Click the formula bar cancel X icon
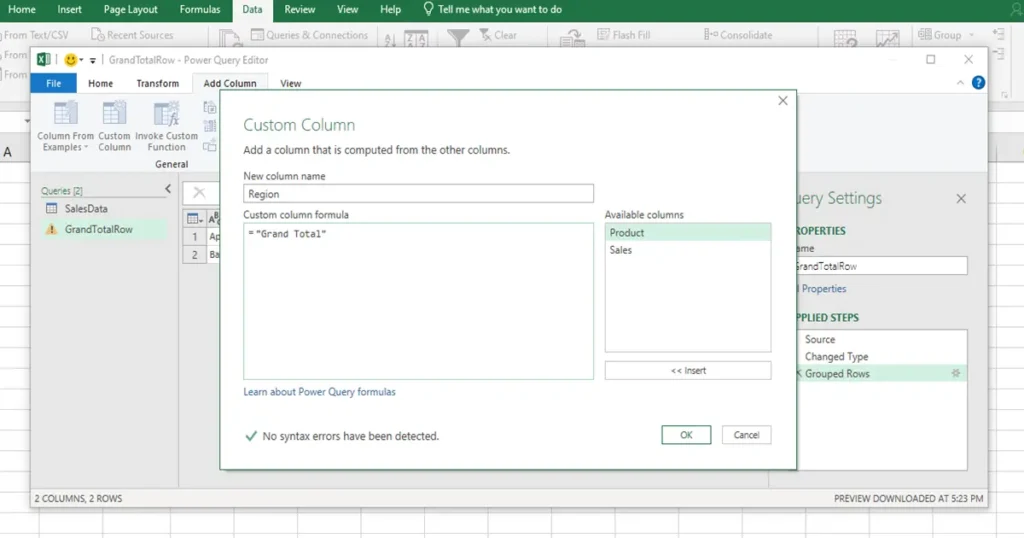This screenshot has height=538, width=1024. [199, 192]
